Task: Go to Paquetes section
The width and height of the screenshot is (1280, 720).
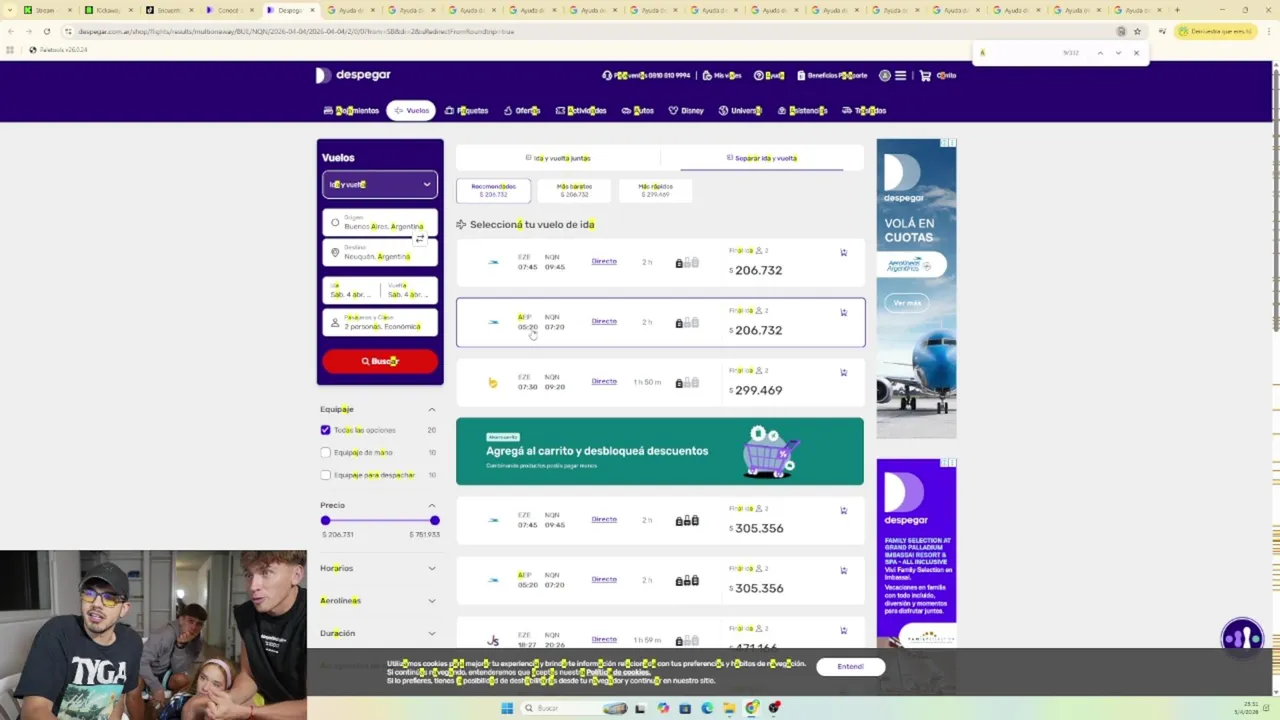Action: tap(466, 111)
